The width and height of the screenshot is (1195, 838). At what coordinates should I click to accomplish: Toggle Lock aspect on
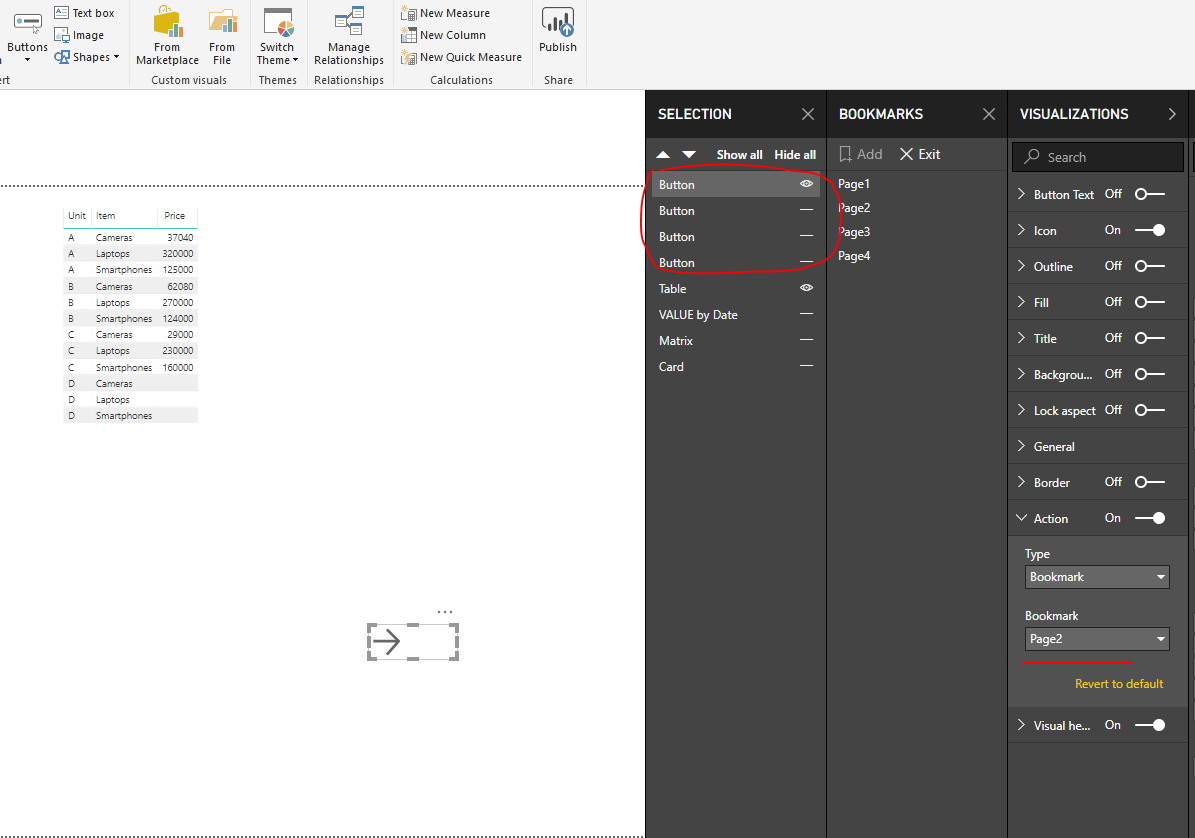point(1150,410)
